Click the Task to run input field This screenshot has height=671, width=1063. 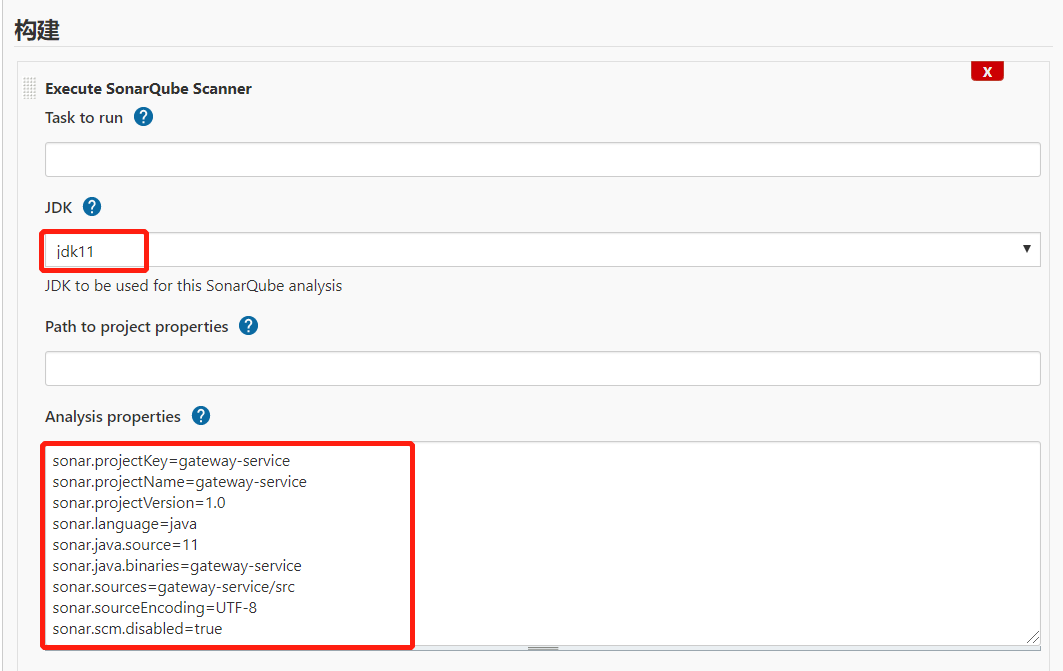point(542,159)
